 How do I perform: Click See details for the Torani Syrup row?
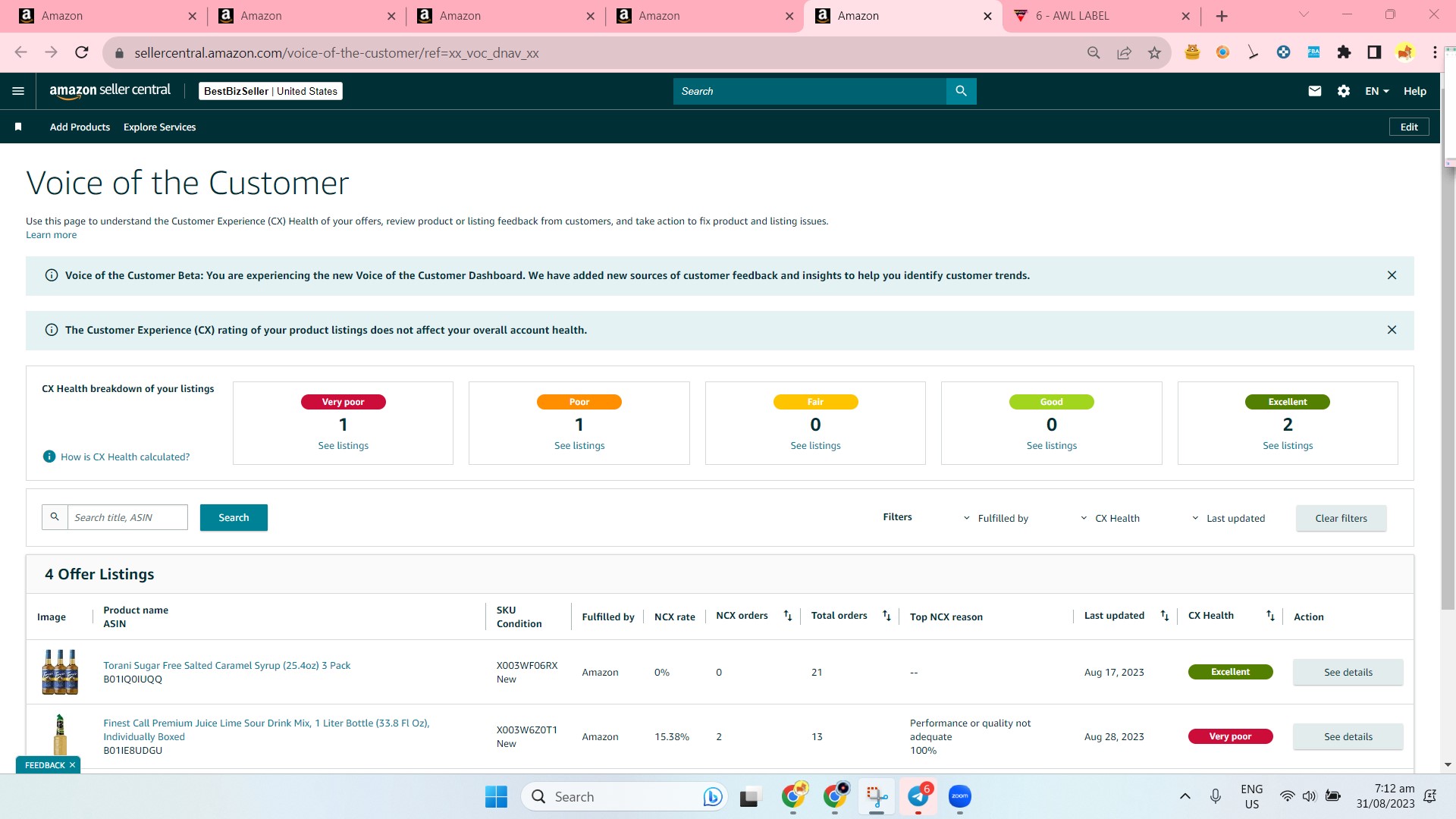(1348, 672)
